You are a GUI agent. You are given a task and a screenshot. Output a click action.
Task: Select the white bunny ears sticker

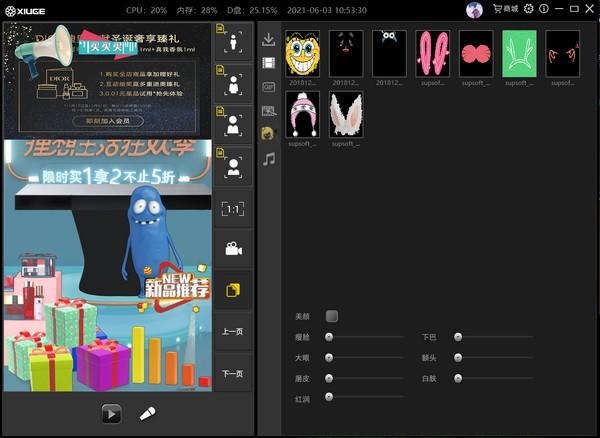coord(345,114)
